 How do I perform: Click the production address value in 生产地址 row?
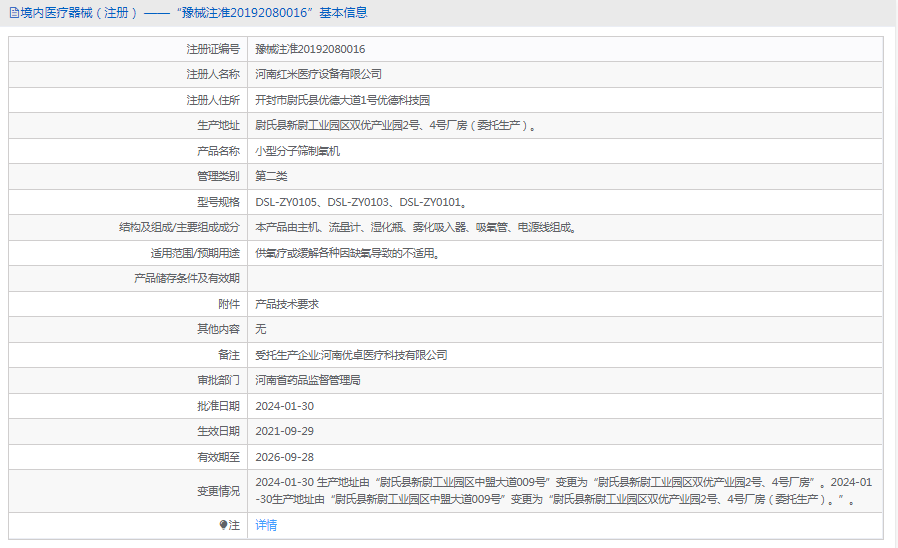pos(397,126)
